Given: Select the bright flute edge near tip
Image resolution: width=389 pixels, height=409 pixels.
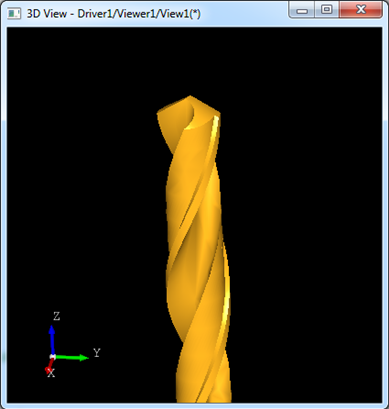Looking at the screenshot, I should 216,128.
